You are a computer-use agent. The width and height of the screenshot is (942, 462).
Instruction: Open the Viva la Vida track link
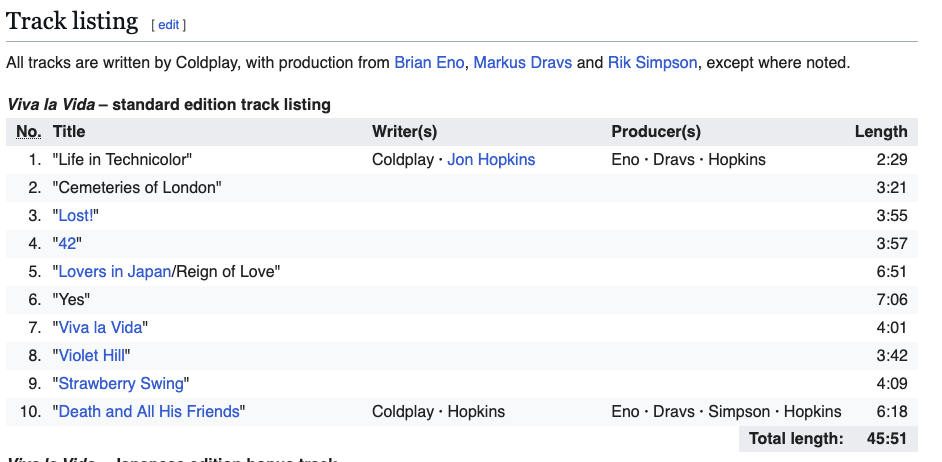pyautogui.click(x=100, y=327)
